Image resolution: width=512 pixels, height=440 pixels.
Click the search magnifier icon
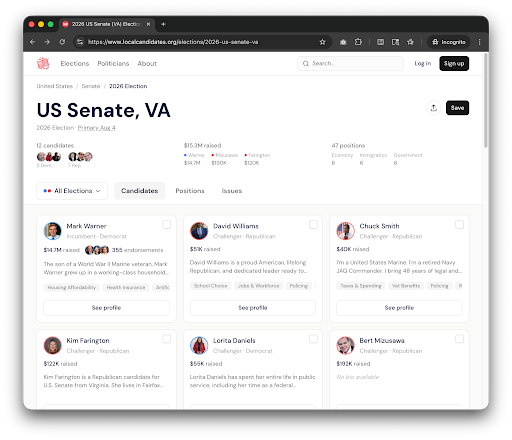tap(306, 63)
